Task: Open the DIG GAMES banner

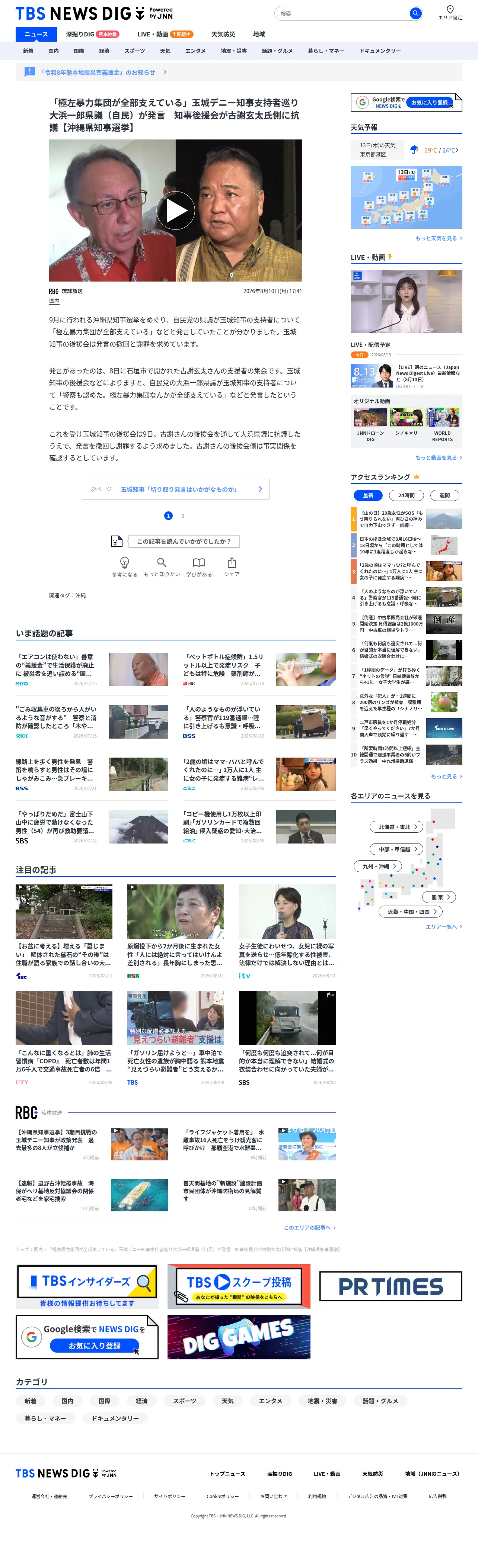Action: point(239,1337)
